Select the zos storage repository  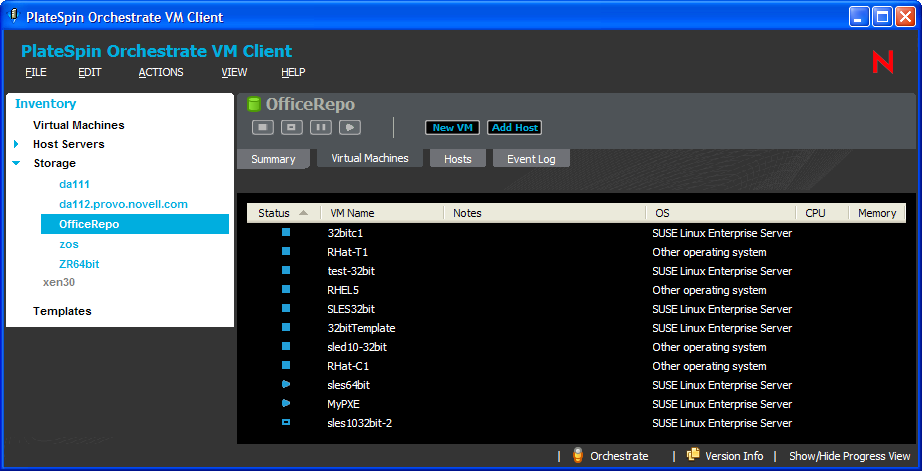(x=69, y=244)
